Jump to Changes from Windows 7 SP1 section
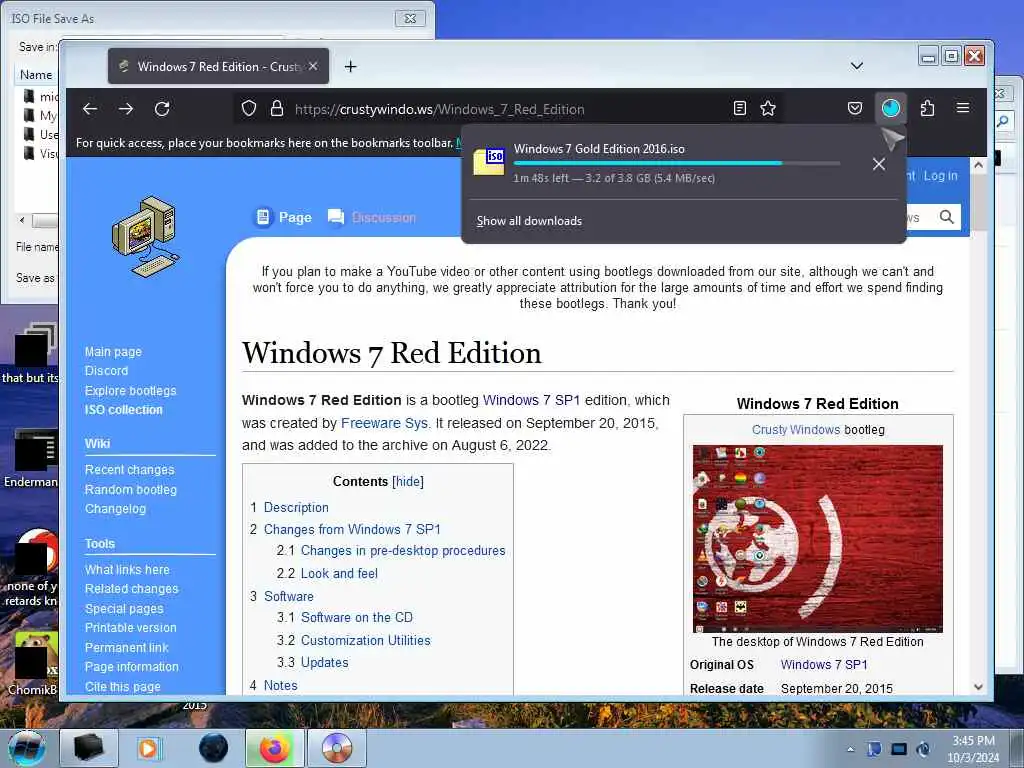Viewport: 1024px width, 768px height. pos(352,529)
